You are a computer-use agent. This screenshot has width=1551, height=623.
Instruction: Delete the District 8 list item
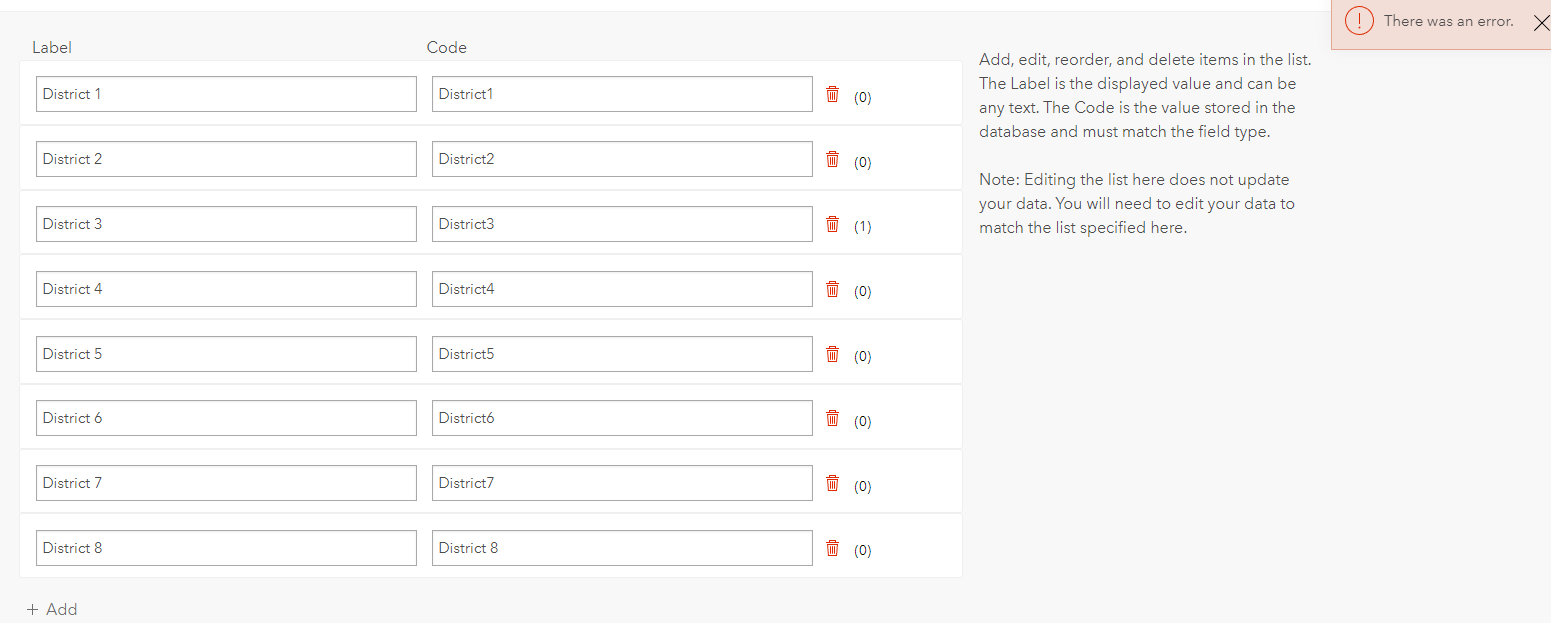click(832, 548)
